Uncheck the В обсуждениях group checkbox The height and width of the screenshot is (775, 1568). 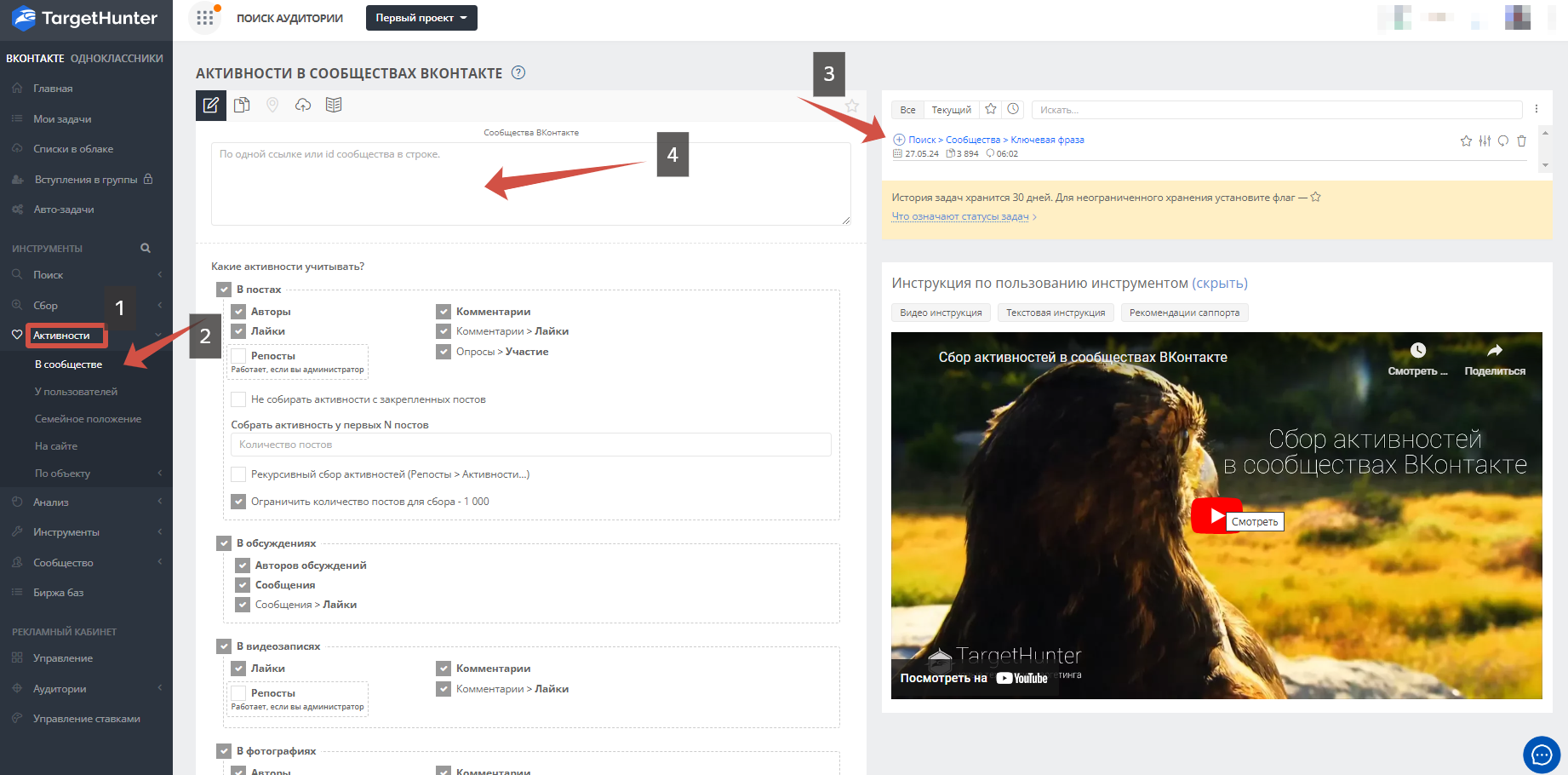click(x=224, y=543)
